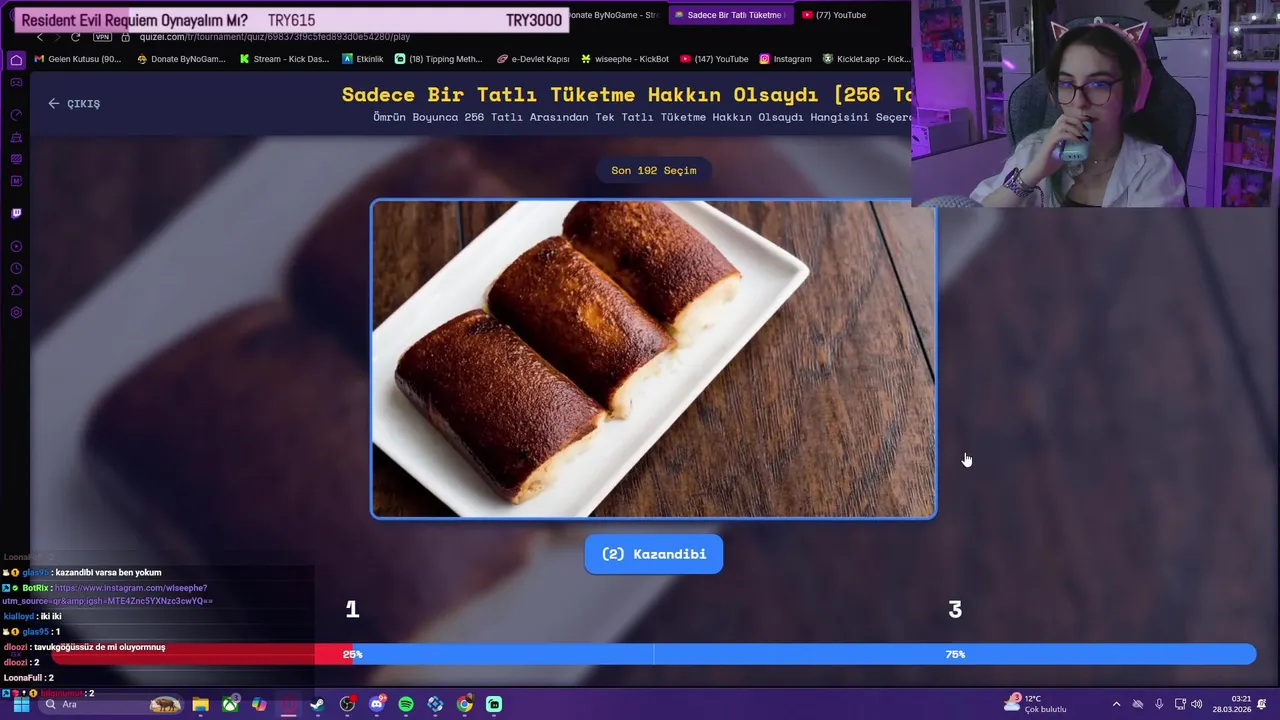The height and width of the screenshot is (720, 1280).
Task: Open the Kicklet.app bookmark
Action: pyautogui.click(x=866, y=59)
